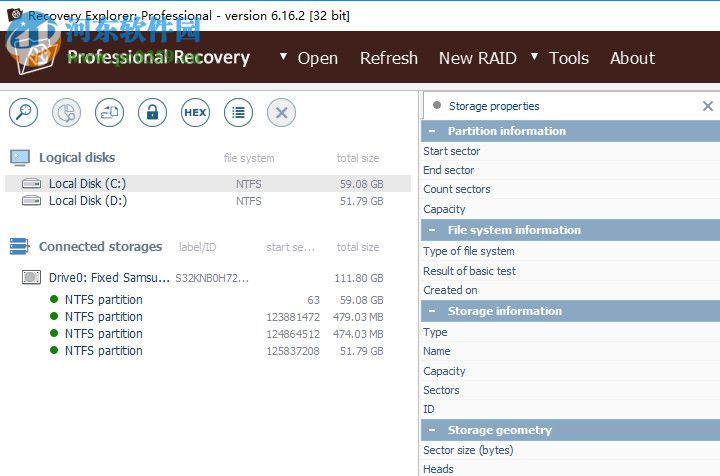The height and width of the screenshot is (476, 720).
Task: Select Drive0: Fixed Samsu... storage
Action: (x=208, y=278)
